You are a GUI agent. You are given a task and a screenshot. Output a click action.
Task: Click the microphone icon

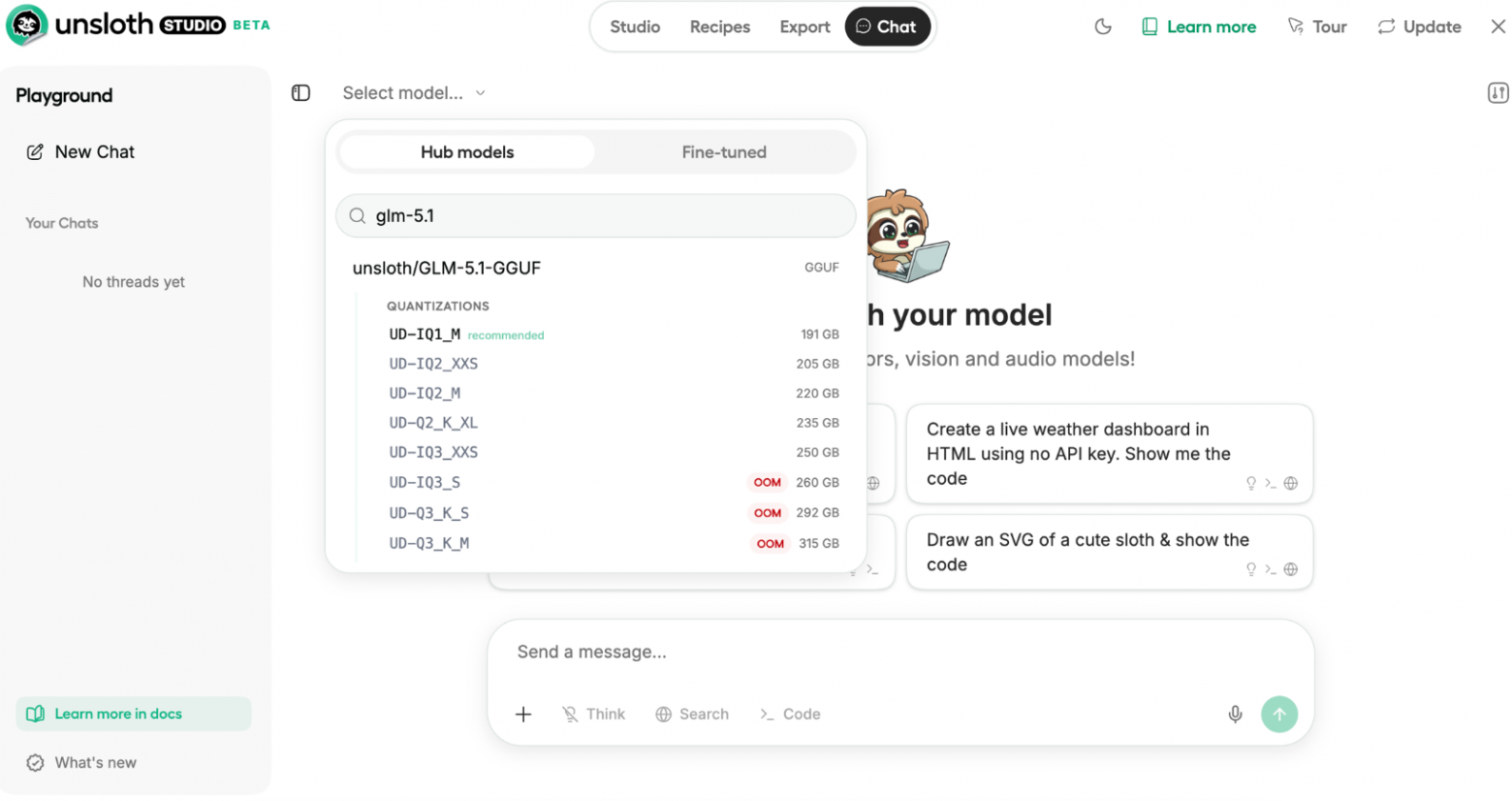[x=1235, y=715]
